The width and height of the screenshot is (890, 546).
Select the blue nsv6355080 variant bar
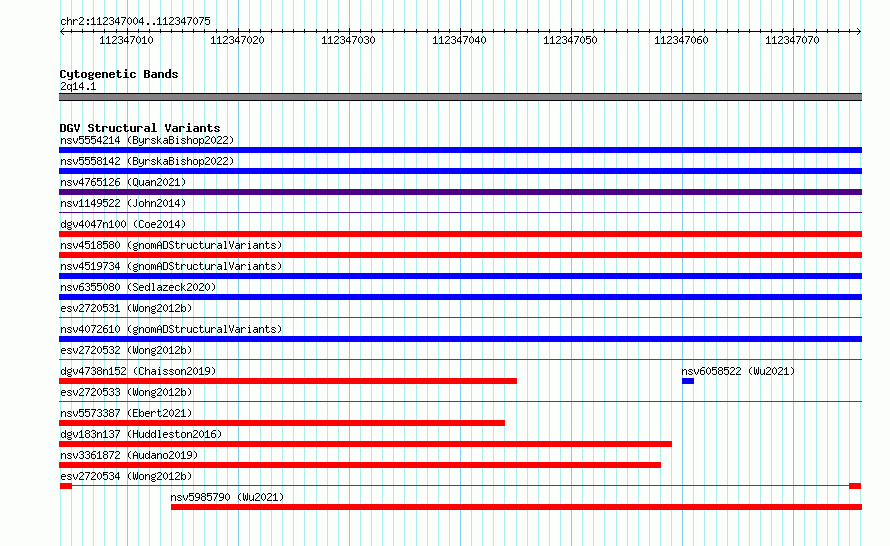tap(460, 297)
